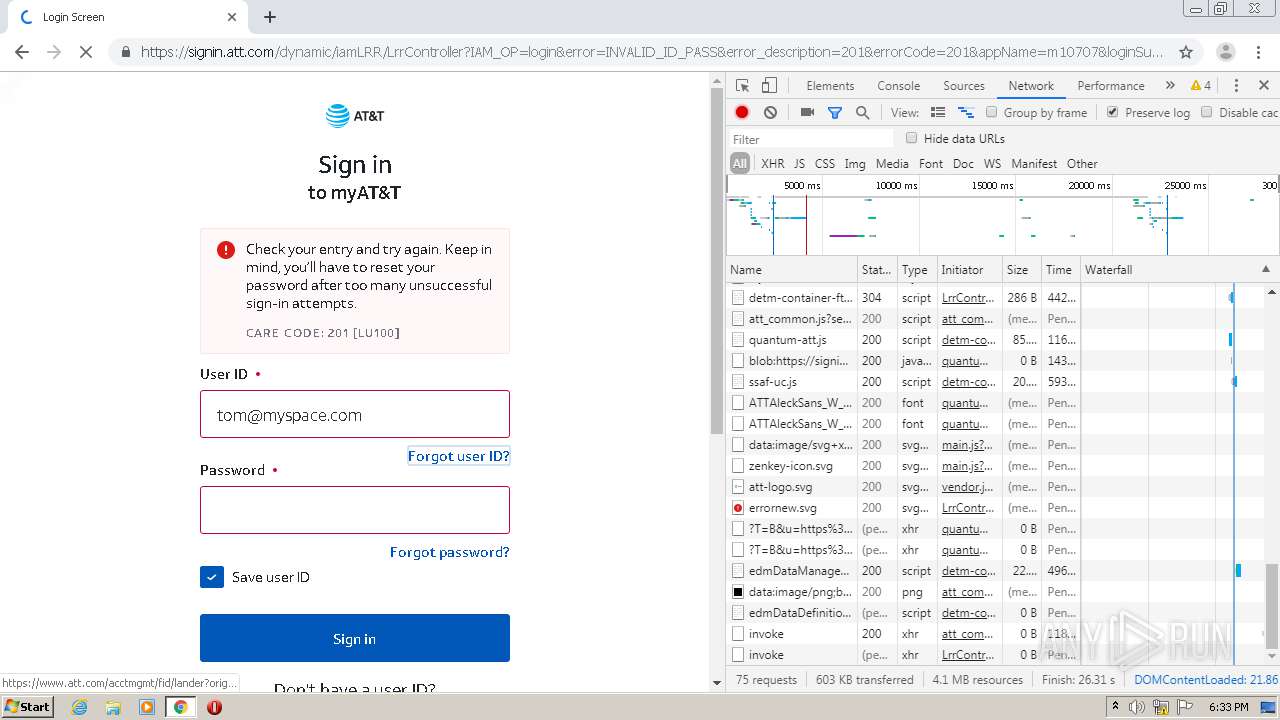
Task: Filter requests by JS type
Action: tap(799, 163)
